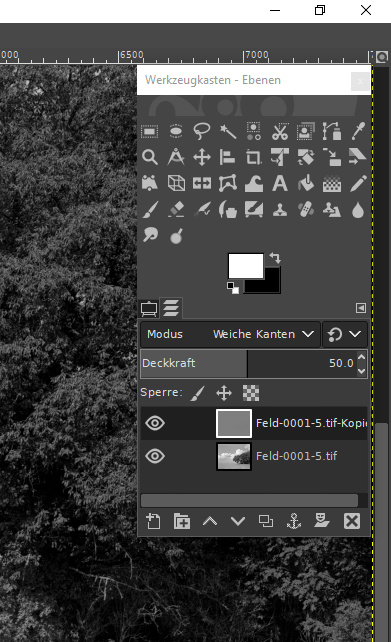This screenshot has width=391, height=642.
Task: Switch to the Ebenen layers tab
Action: click(171, 308)
